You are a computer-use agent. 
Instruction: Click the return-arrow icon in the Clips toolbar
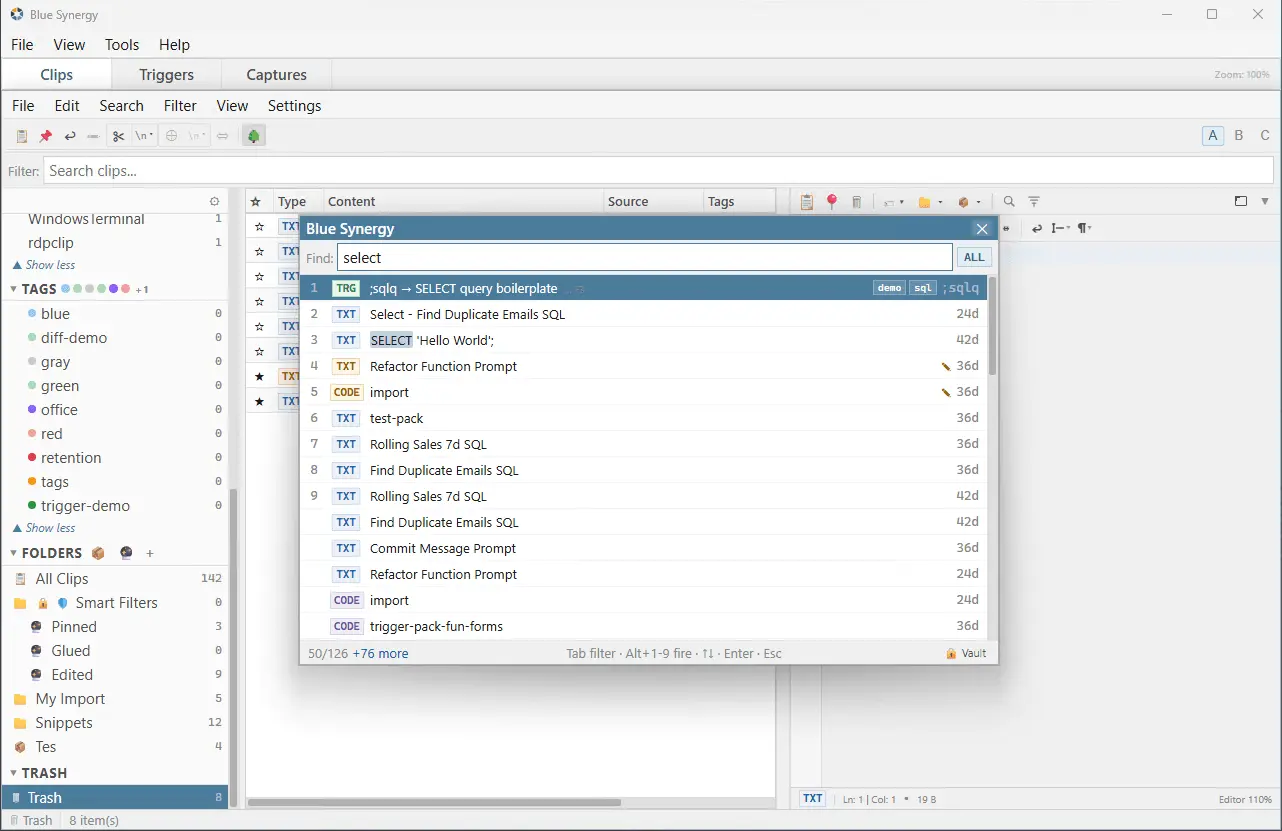coord(70,136)
